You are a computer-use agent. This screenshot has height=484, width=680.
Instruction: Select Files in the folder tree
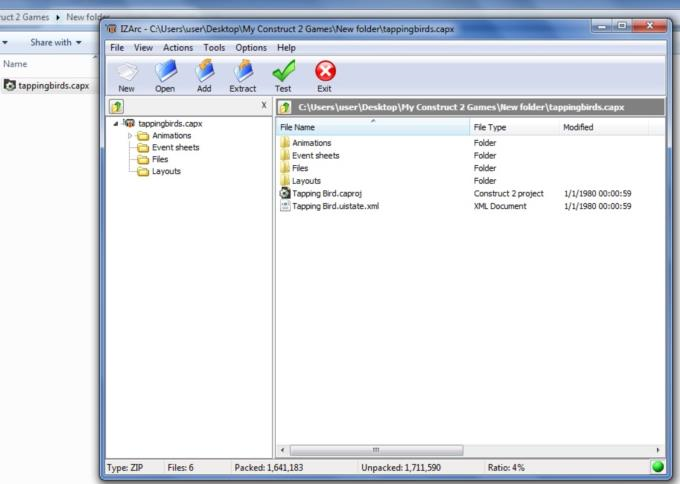160,159
